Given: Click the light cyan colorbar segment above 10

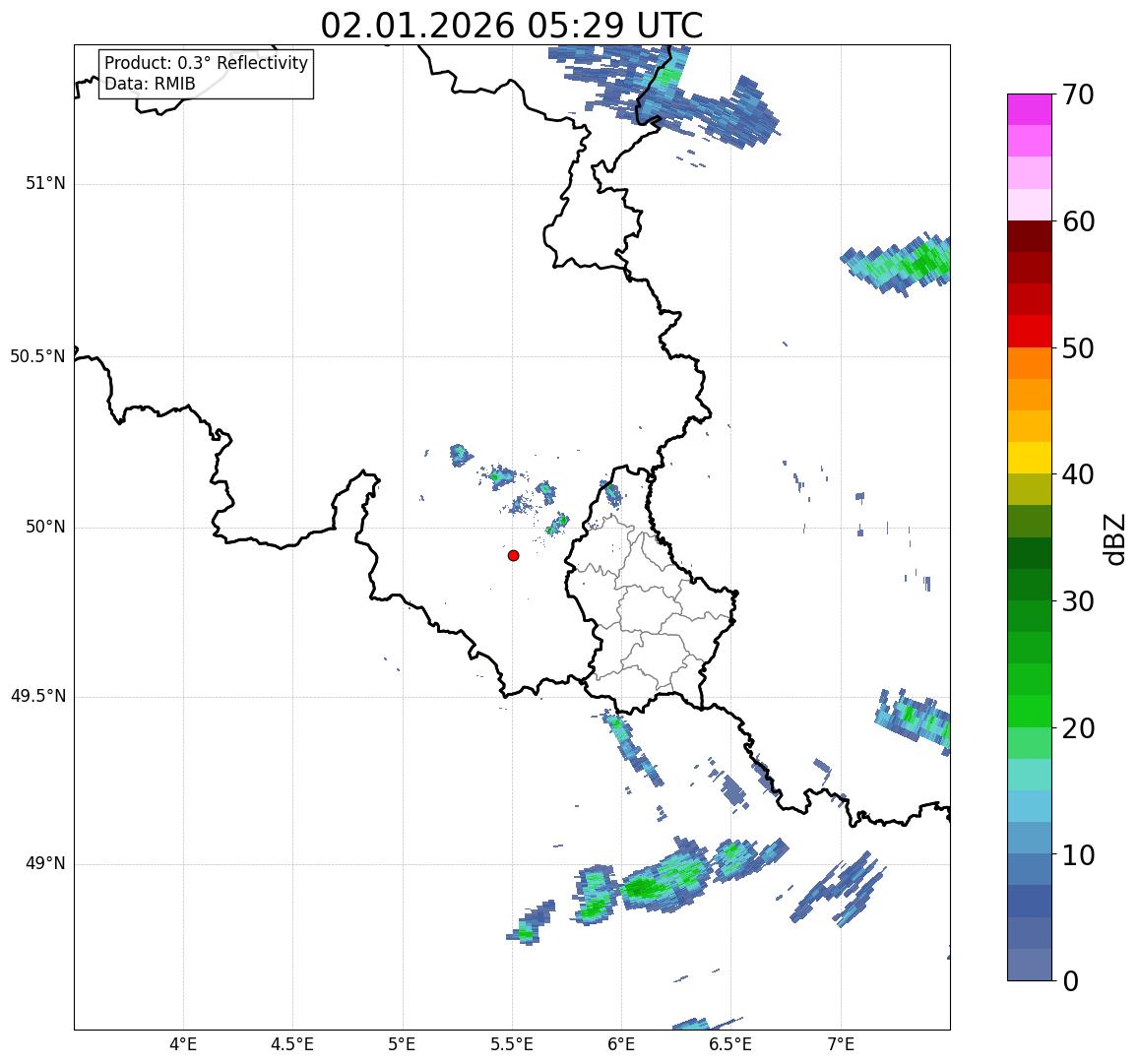Looking at the screenshot, I should (1030, 806).
